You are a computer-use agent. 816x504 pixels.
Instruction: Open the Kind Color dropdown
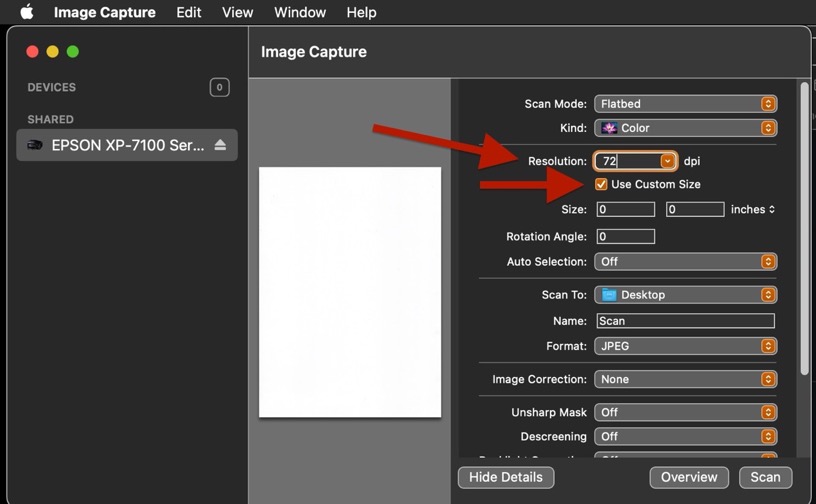(685, 128)
